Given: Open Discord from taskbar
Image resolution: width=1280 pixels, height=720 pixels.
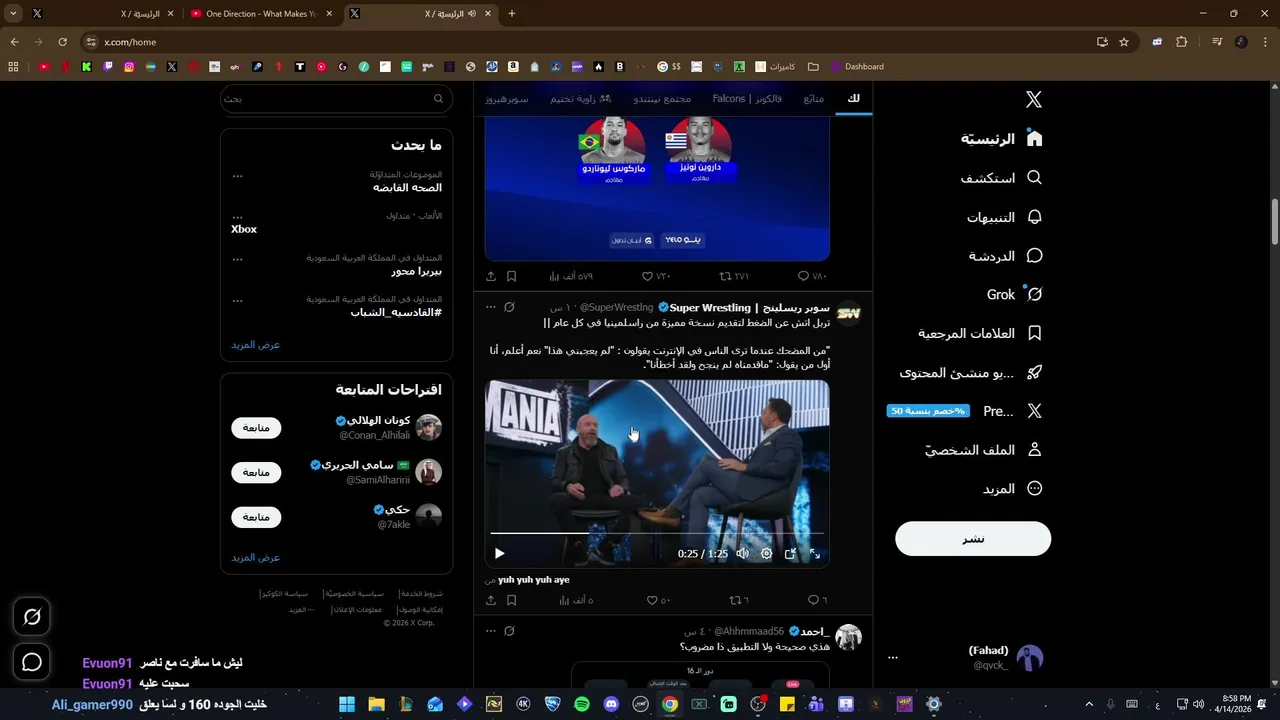Looking at the screenshot, I should tap(611, 704).
